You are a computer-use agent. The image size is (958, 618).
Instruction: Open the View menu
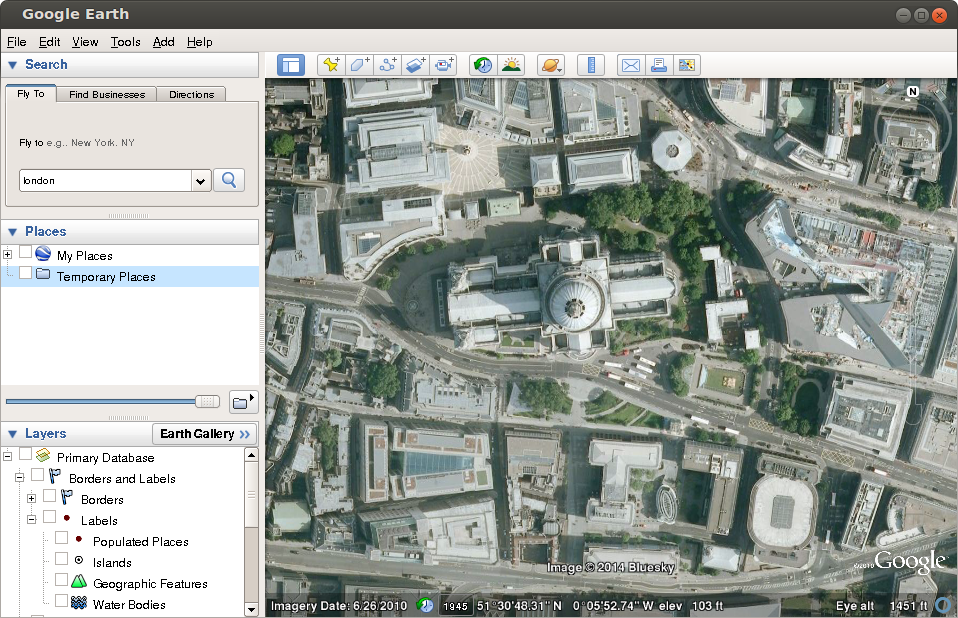(85, 42)
